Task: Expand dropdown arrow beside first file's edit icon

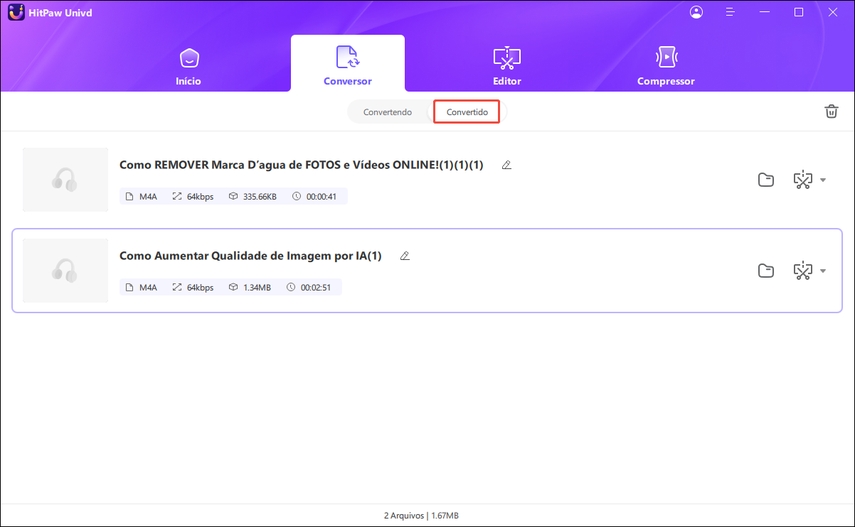Action: 823,180
